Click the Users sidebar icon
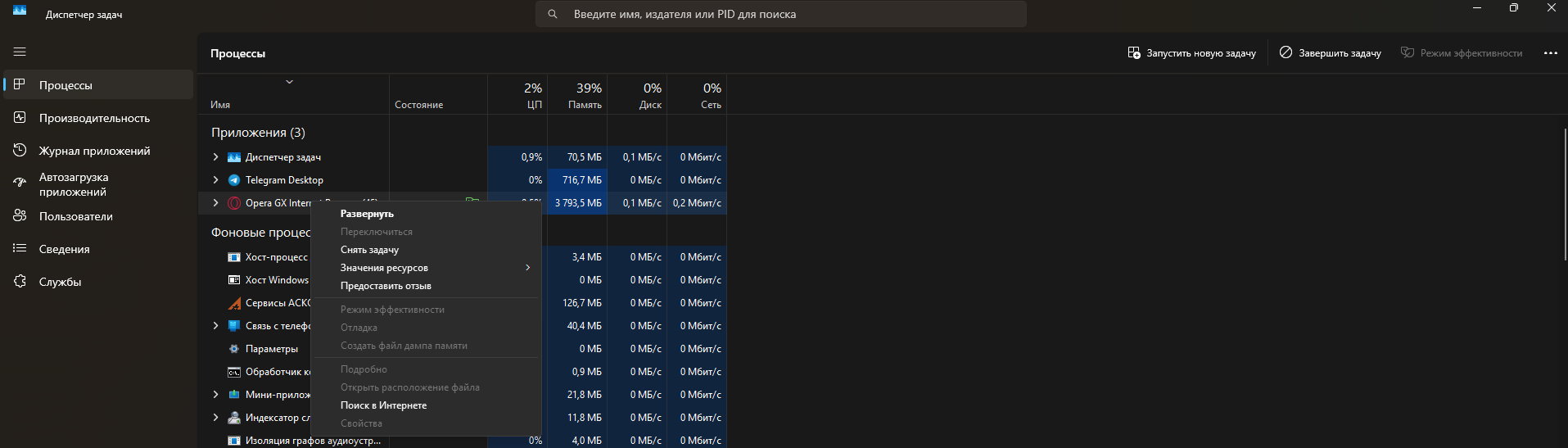Image resolution: width=1568 pixels, height=448 pixels. pyautogui.click(x=20, y=215)
